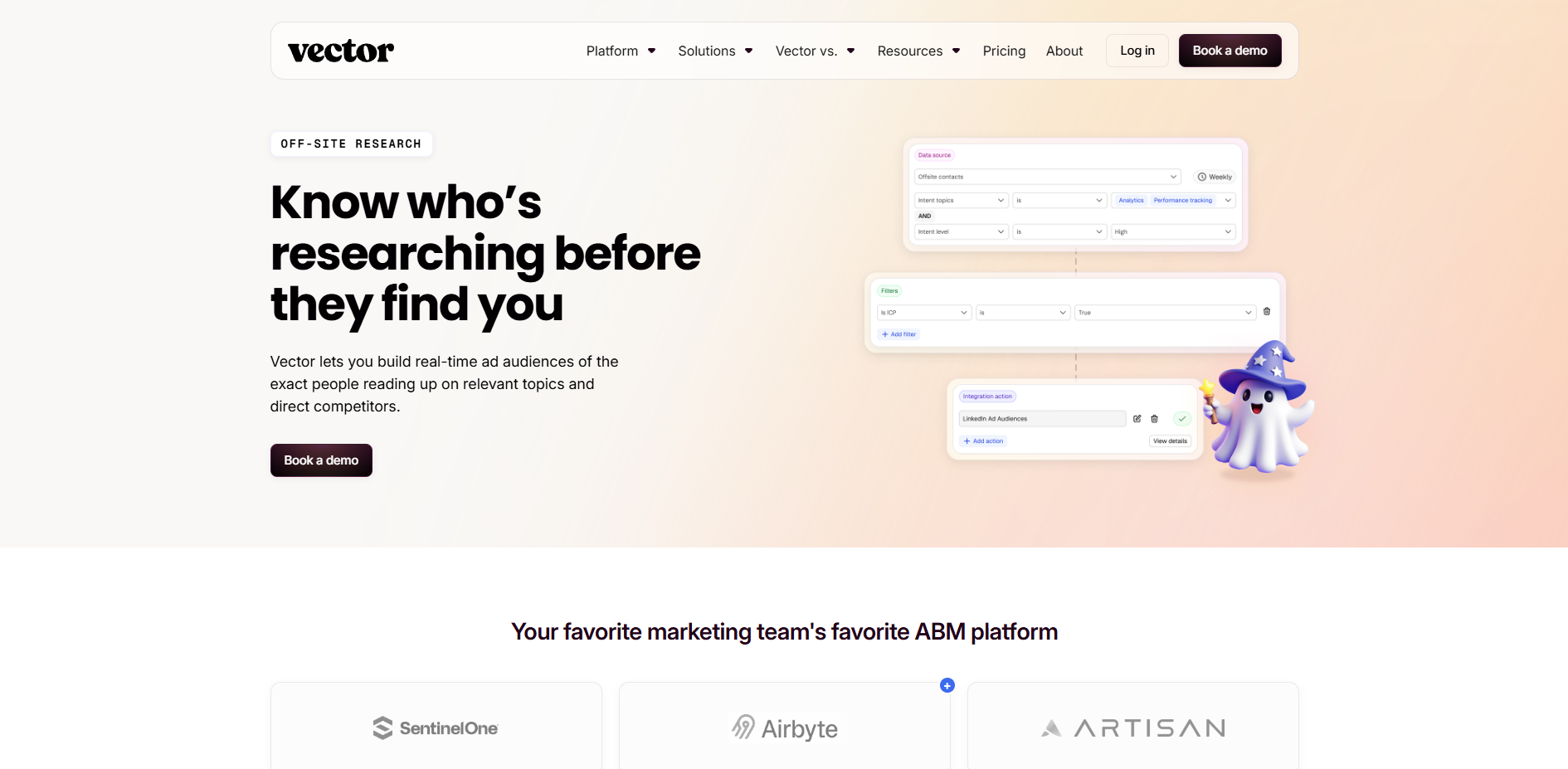Click the AND condition label

(x=924, y=216)
